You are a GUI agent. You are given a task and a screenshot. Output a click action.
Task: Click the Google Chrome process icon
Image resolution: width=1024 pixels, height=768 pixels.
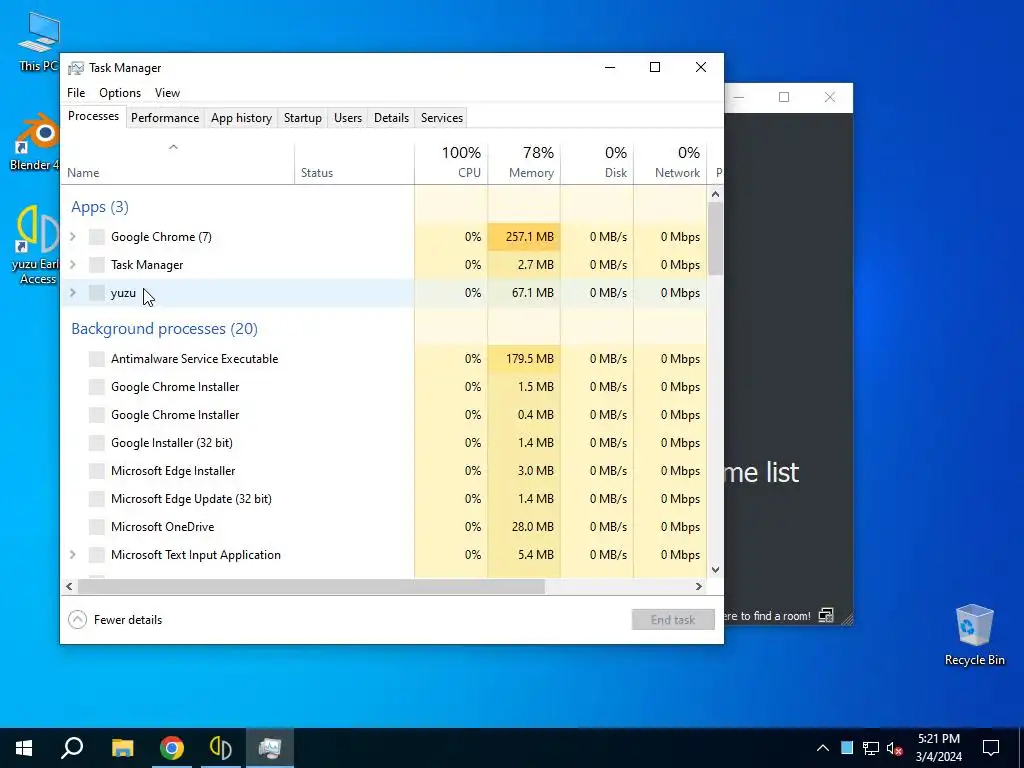[x=97, y=237]
